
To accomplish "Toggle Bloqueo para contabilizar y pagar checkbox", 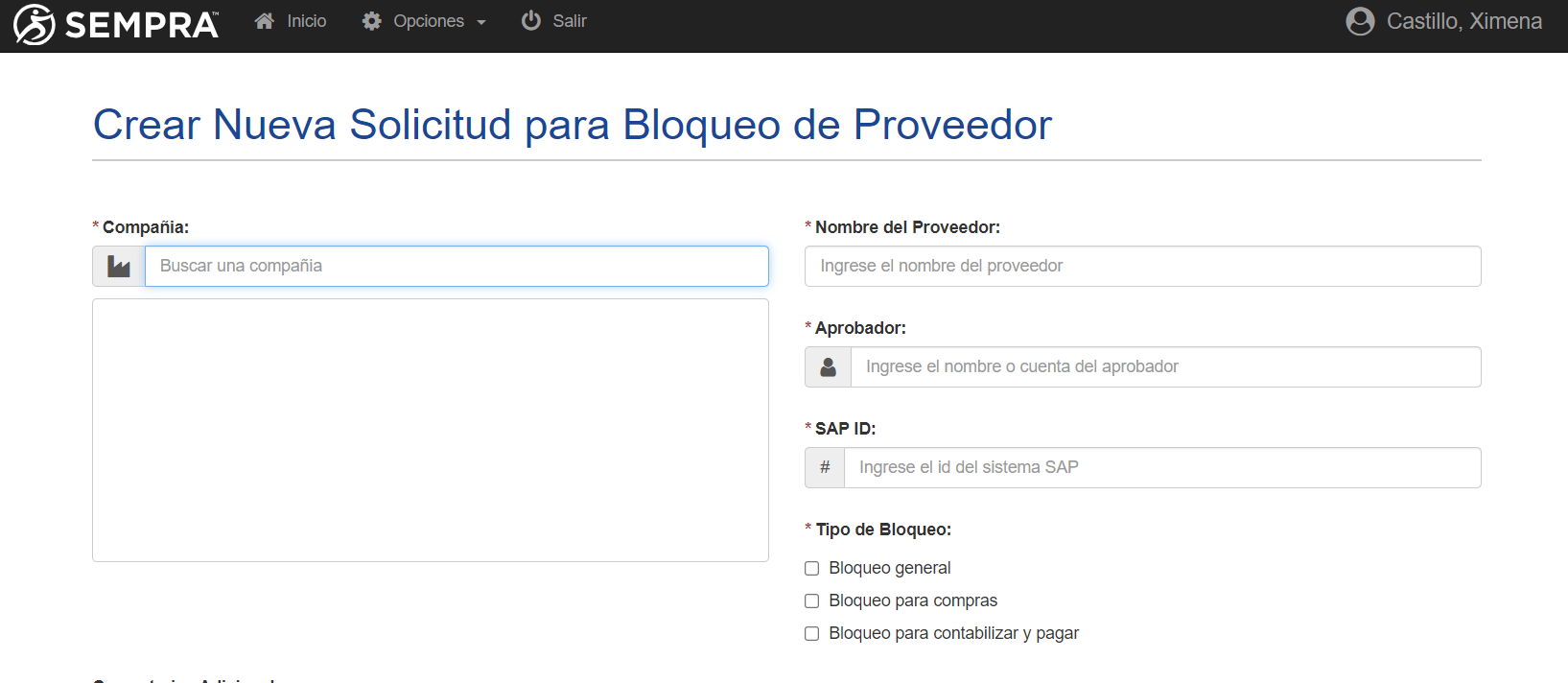I will point(812,634).
